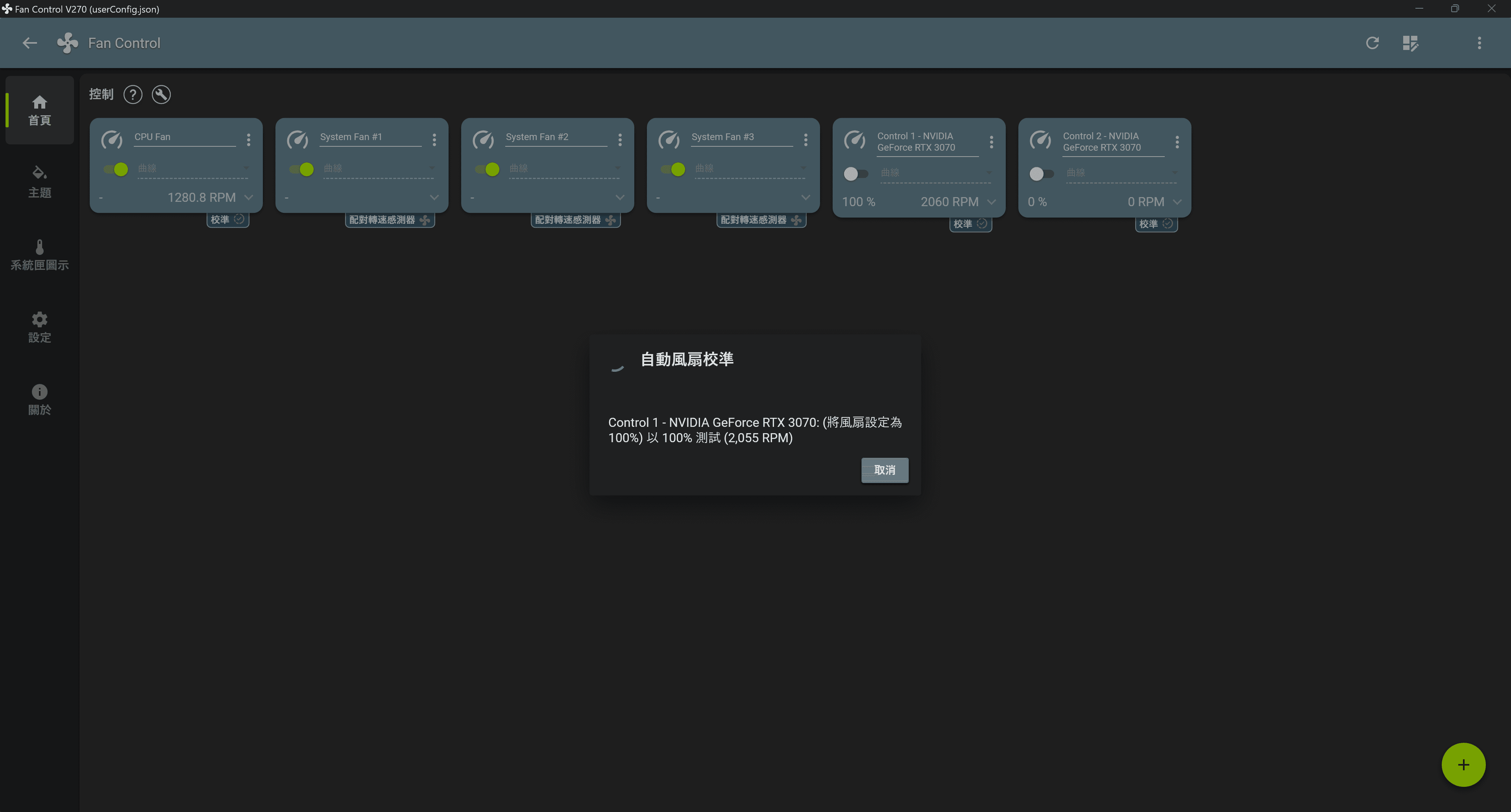Toggle the System Fan #1 switch

point(301,170)
